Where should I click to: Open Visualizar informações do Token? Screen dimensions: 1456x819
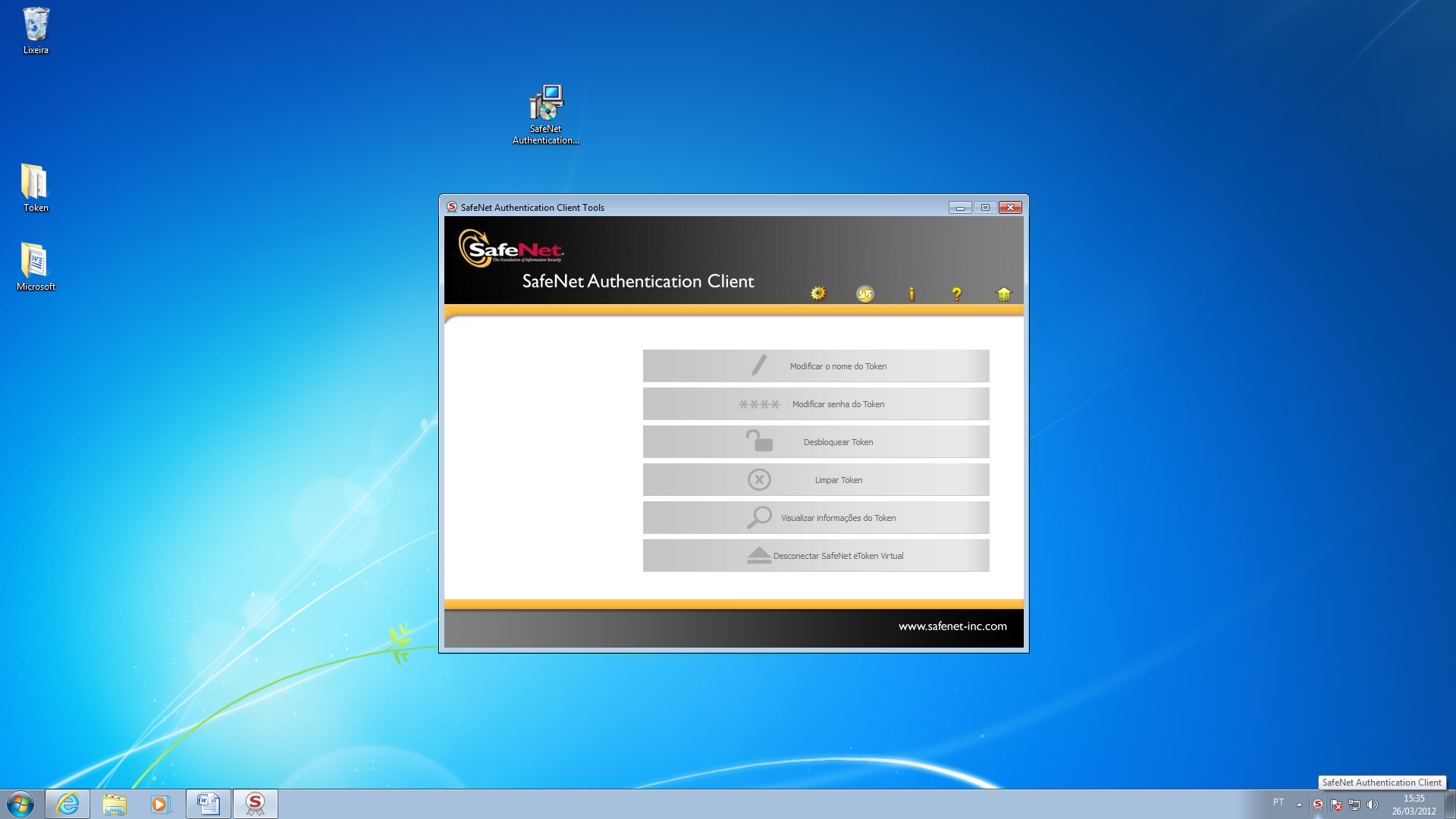pos(816,517)
